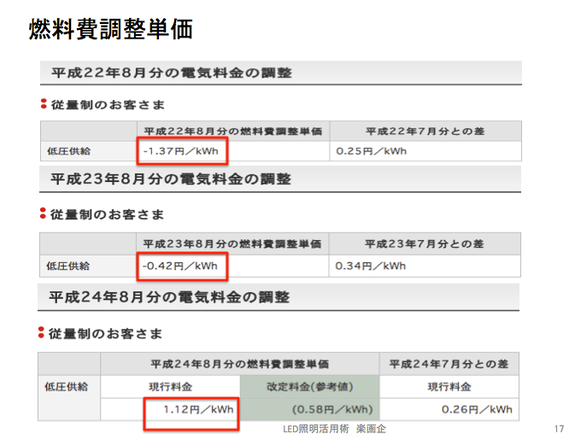Viewport: 569px width, 440px height.
Task: Click the footer text LED照明活用術 楽画企
Action: click(x=335, y=429)
